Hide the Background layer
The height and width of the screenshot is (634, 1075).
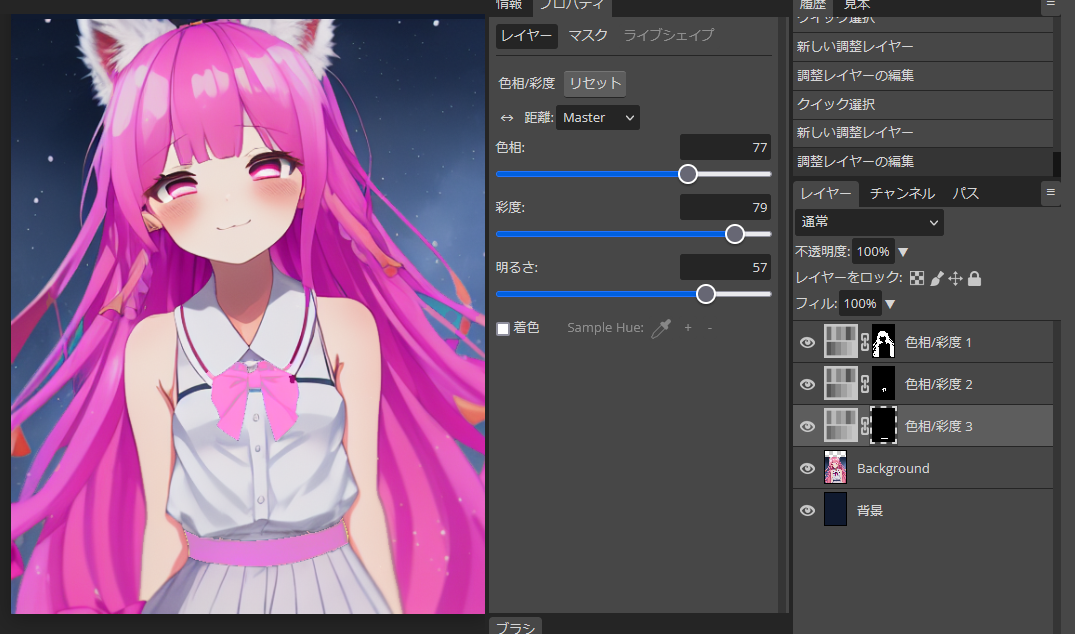coord(807,467)
